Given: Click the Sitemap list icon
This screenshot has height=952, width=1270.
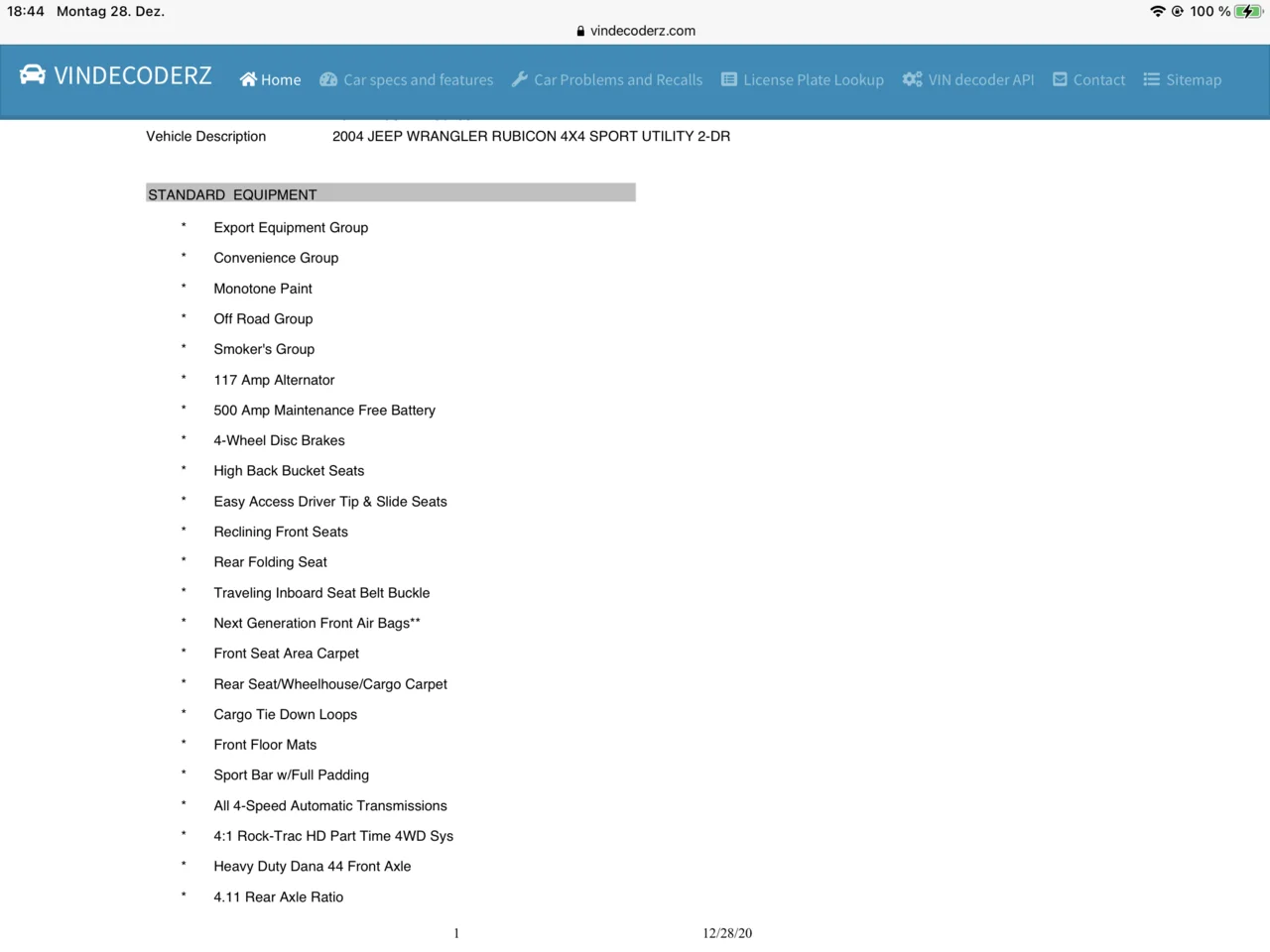Looking at the screenshot, I should click(x=1151, y=79).
